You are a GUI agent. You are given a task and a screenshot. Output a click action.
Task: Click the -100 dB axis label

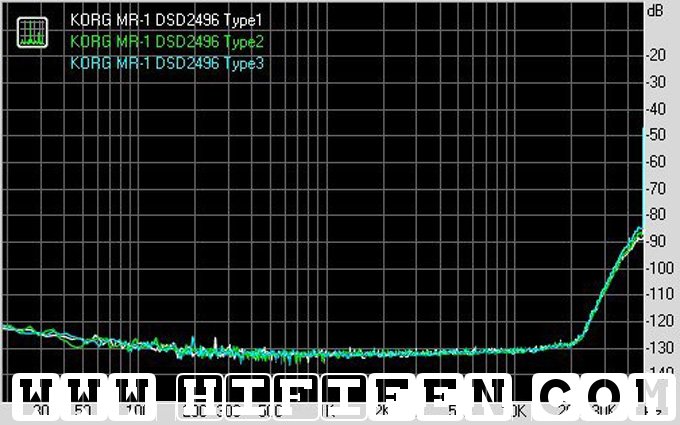(660, 268)
